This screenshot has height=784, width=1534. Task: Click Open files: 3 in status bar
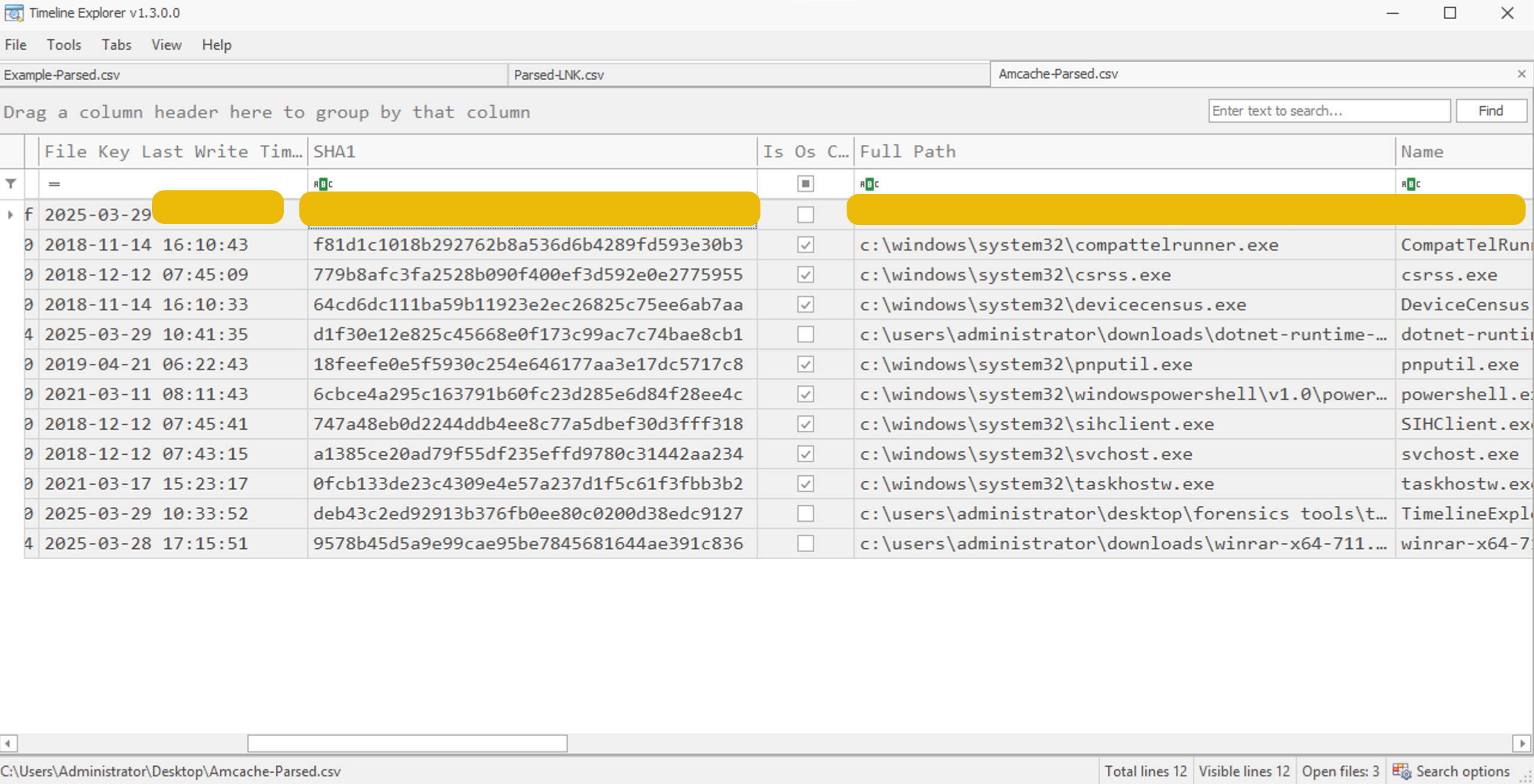(1341, 771)
